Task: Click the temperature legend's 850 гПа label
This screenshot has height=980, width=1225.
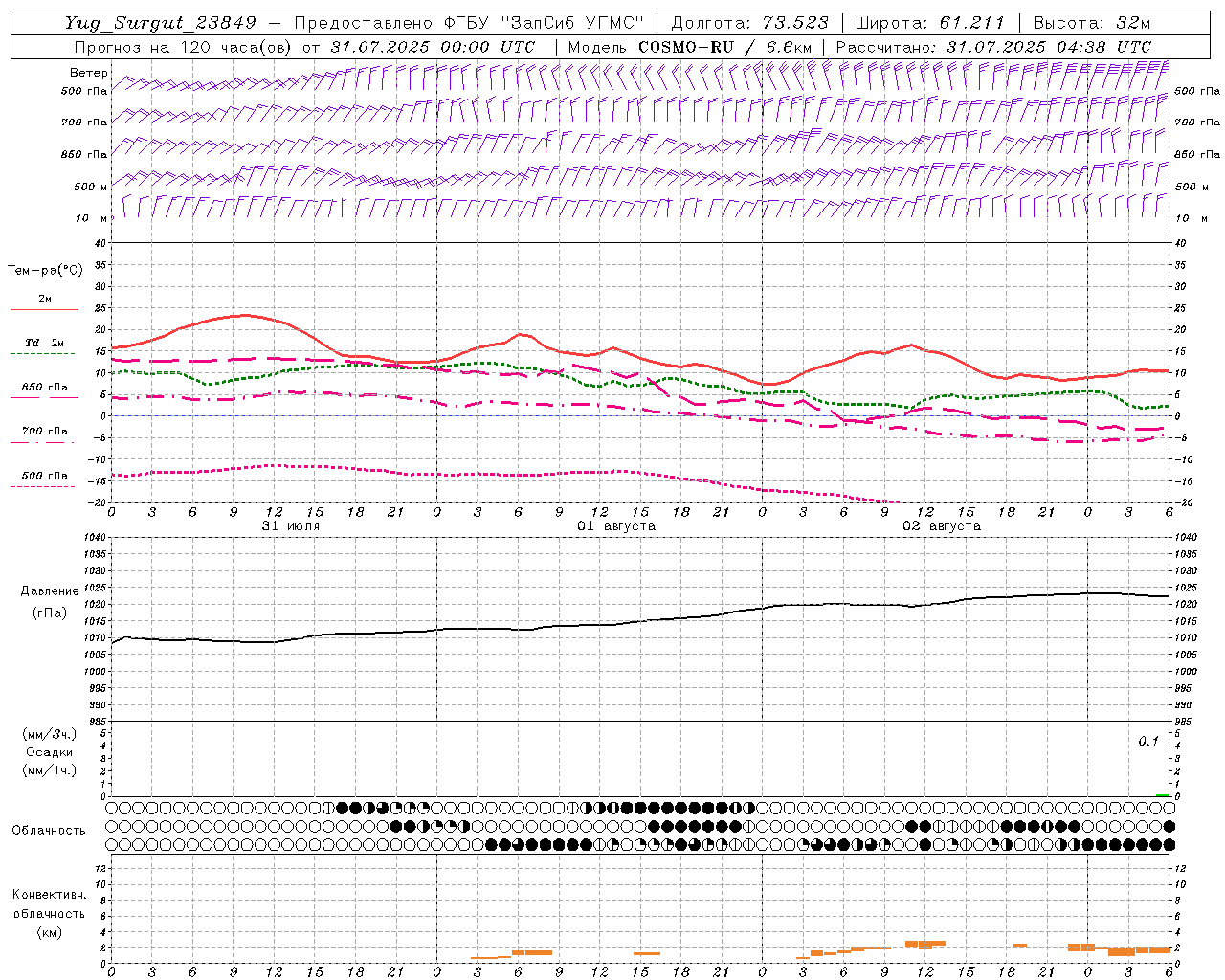Action: point(45,388)
